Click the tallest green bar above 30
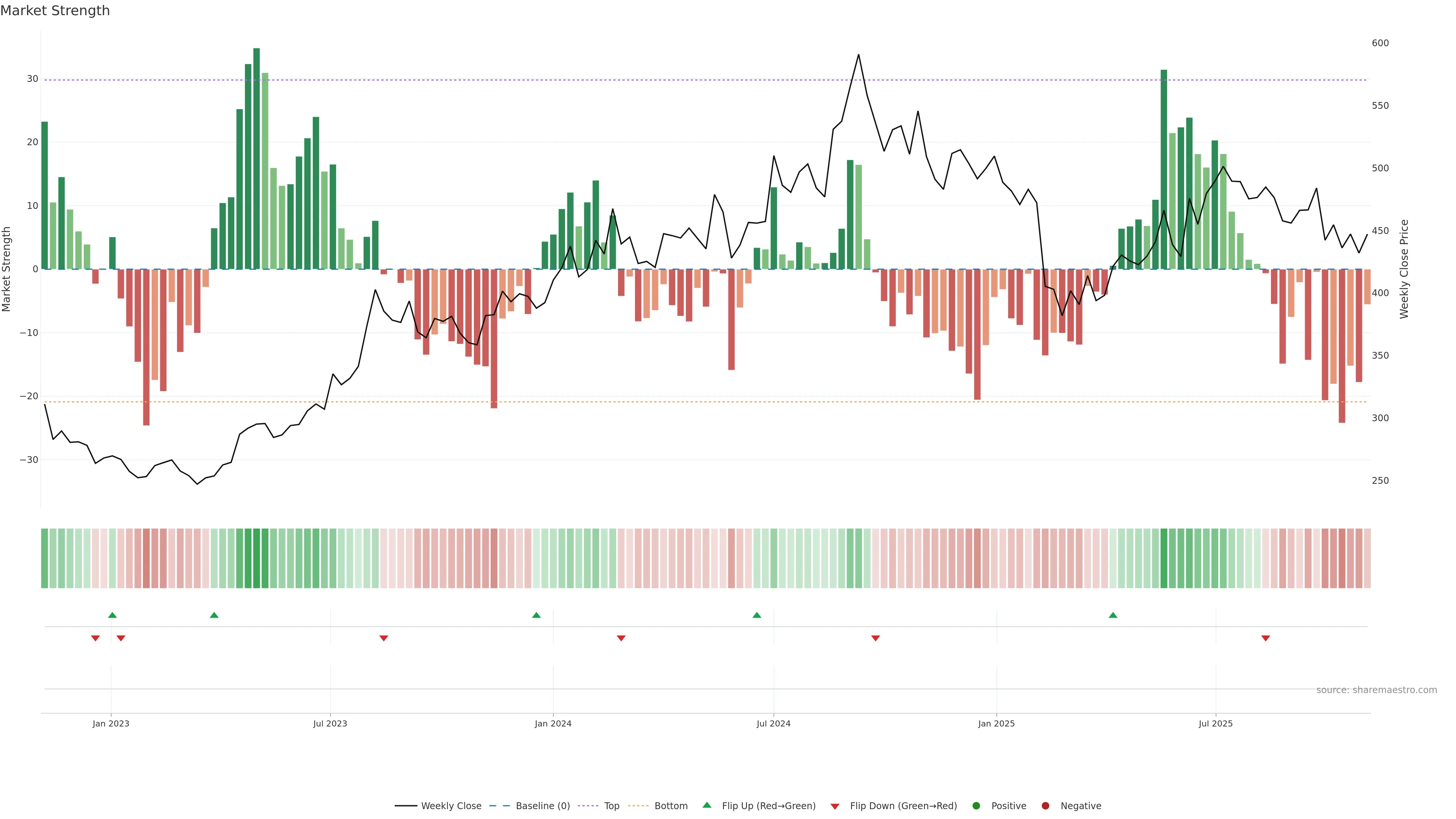 point(257,158)
